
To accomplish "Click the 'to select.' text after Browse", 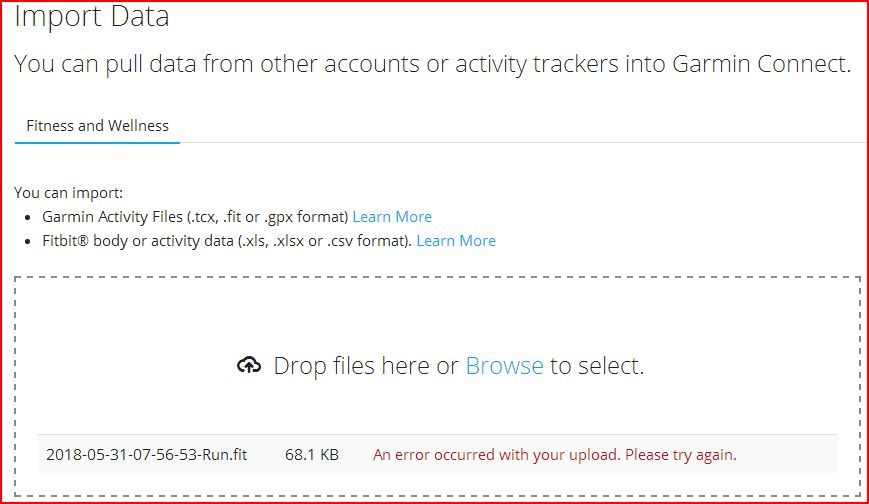I will pyautogui.click(x=597, y=366).
